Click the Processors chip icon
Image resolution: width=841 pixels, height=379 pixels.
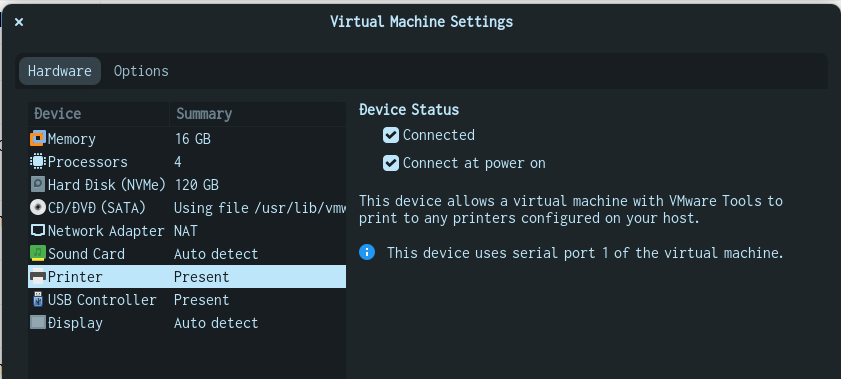point(38,162)
